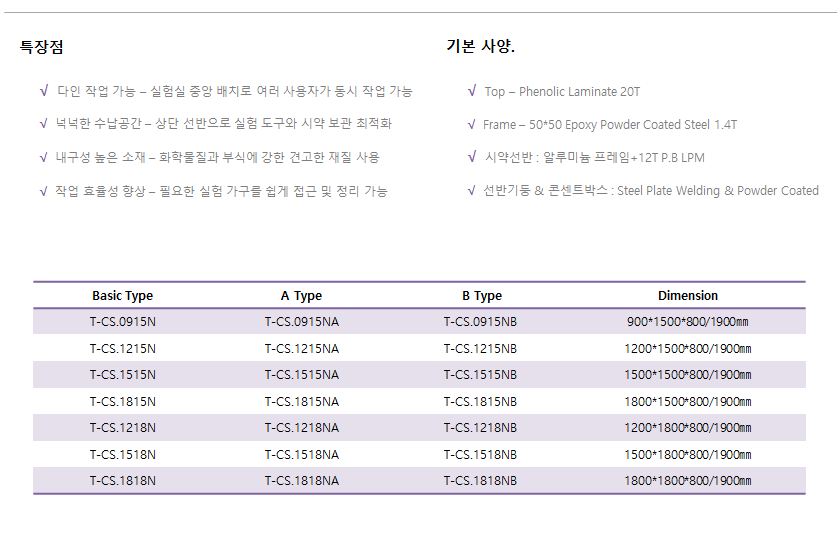
Task: Click the checkmark beside 시약선반
Action: pyautogui.click(x=472, y=157)
